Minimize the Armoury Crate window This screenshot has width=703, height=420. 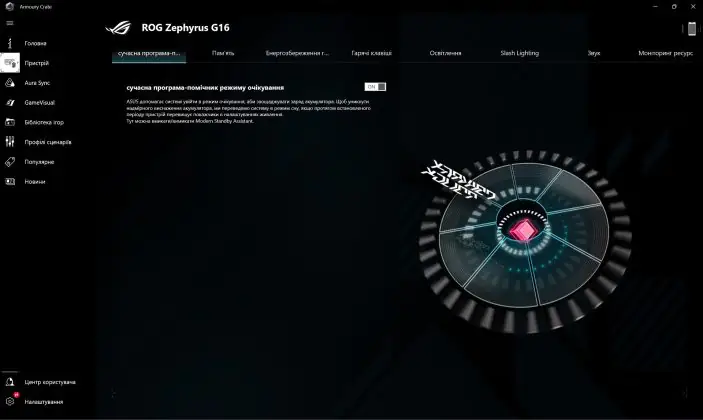pyautogui.click(x=655, y=6)
